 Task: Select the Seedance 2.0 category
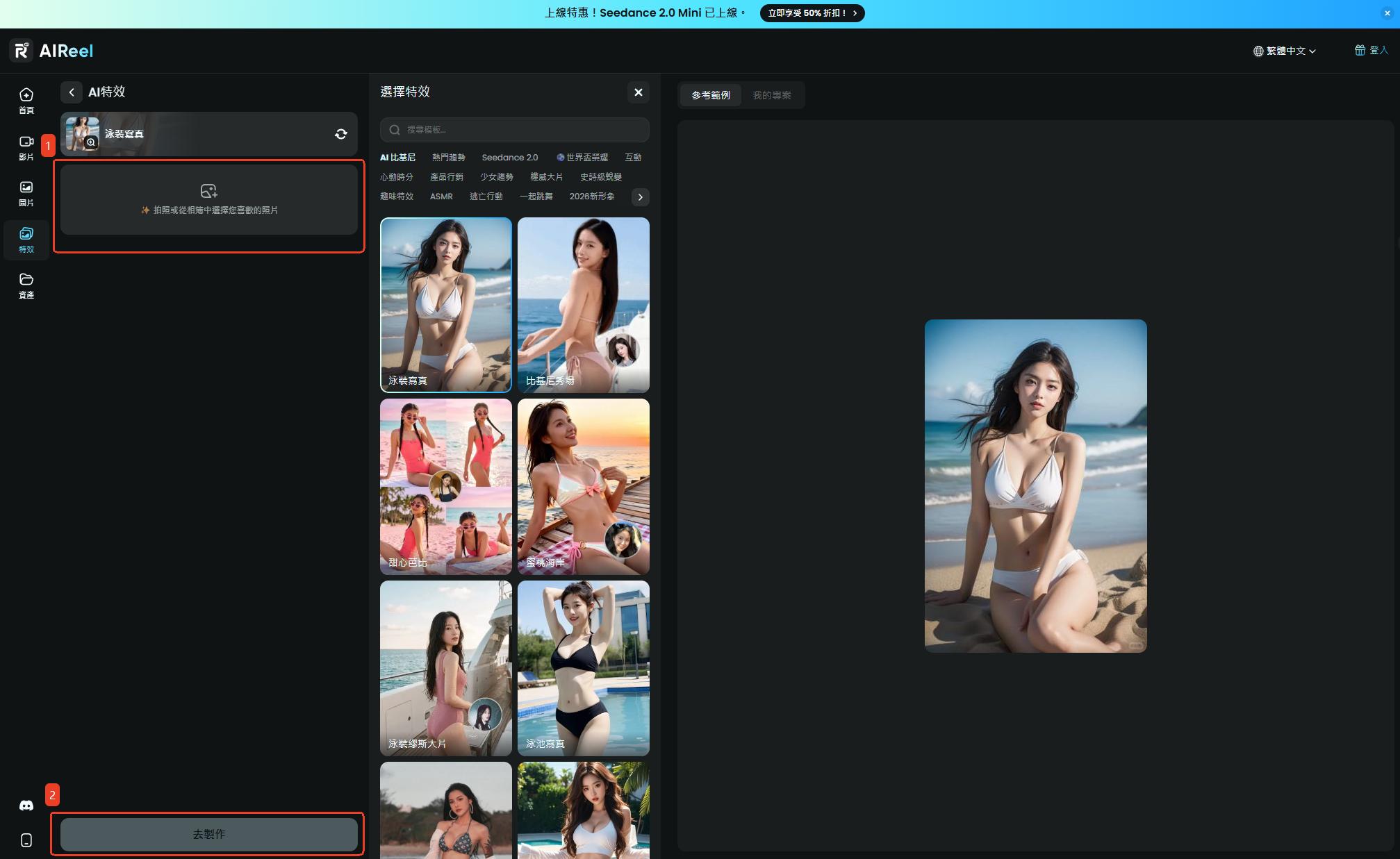509,158
